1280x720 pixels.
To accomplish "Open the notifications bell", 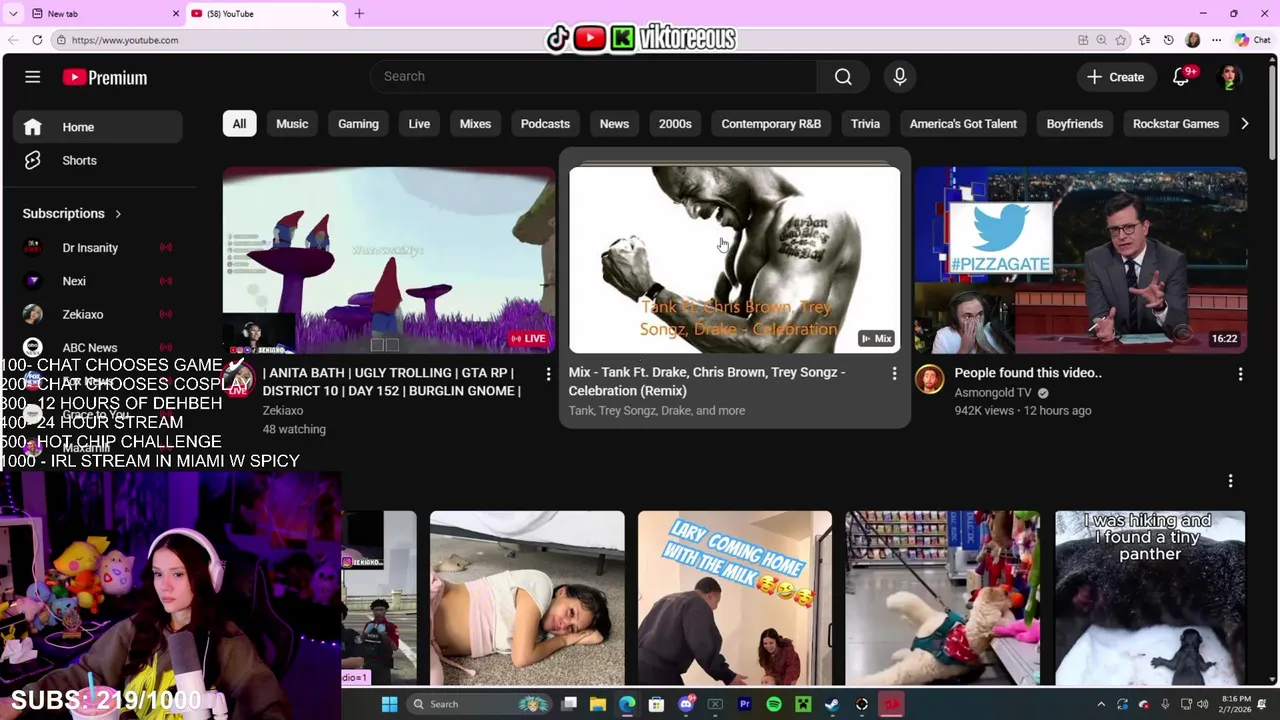I will [x=1181, y=77].
